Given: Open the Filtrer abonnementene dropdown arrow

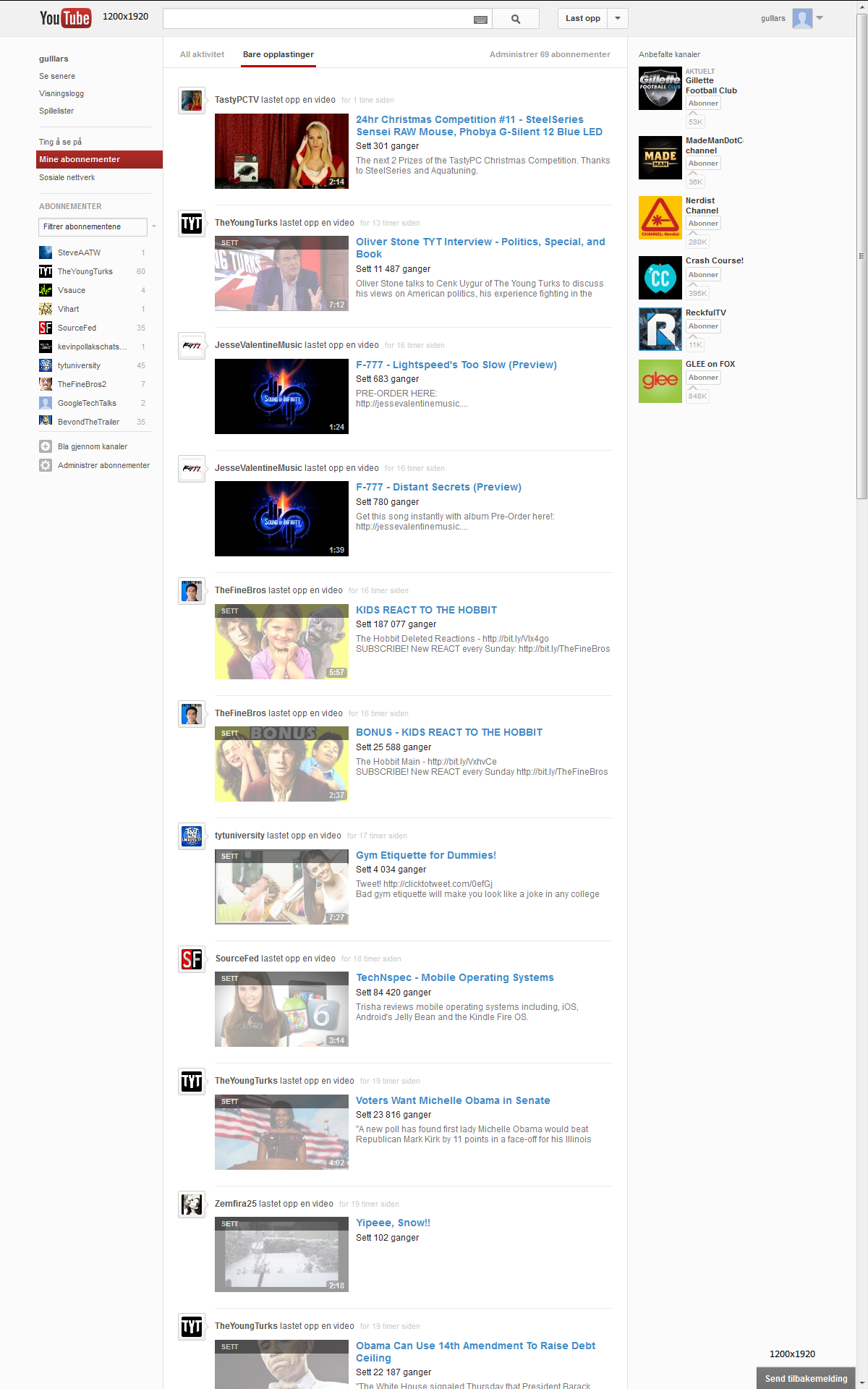Looking at the screenshot, I should coord(154,226).
